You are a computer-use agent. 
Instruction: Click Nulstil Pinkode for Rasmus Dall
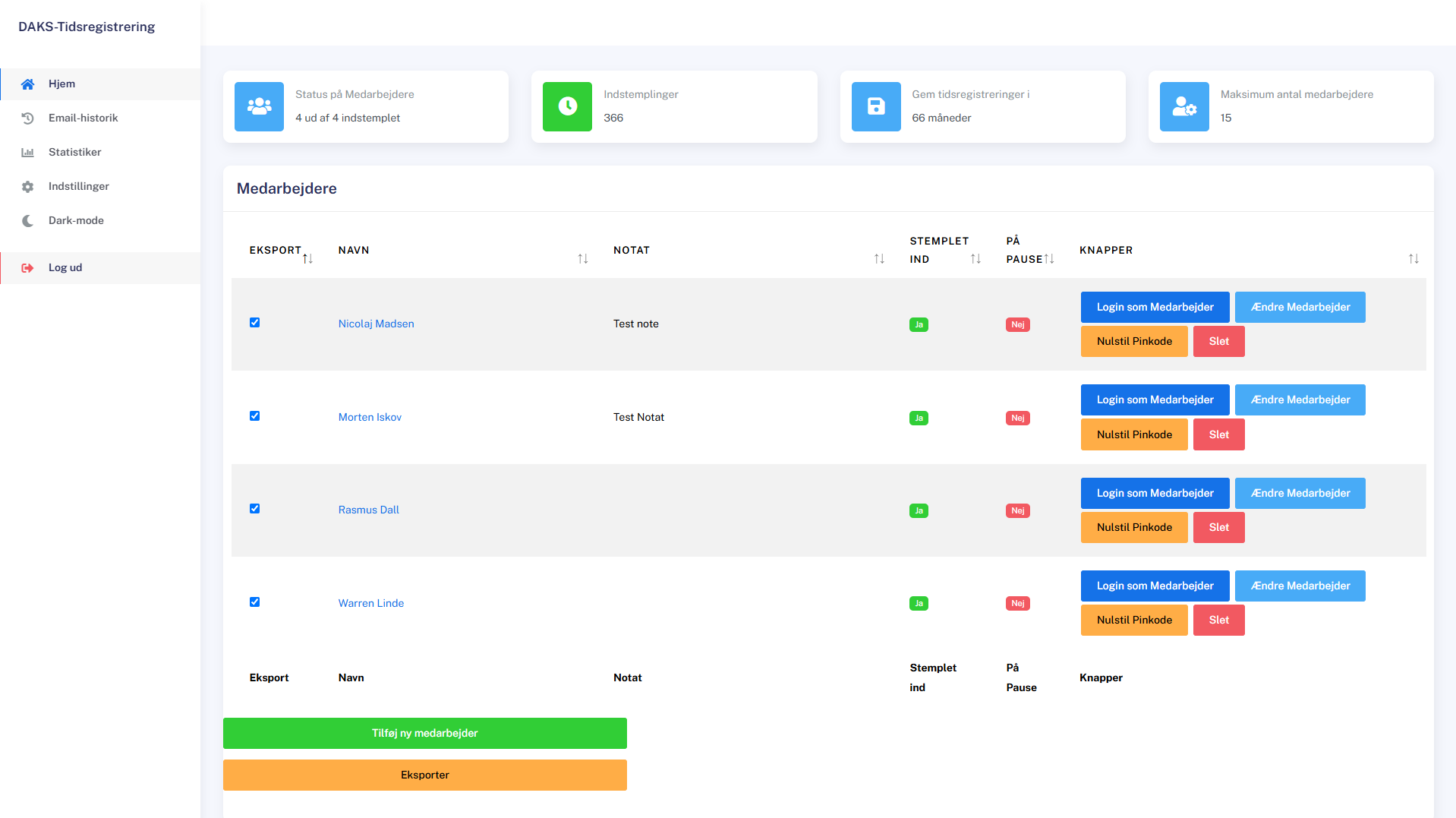(1134, 528)
